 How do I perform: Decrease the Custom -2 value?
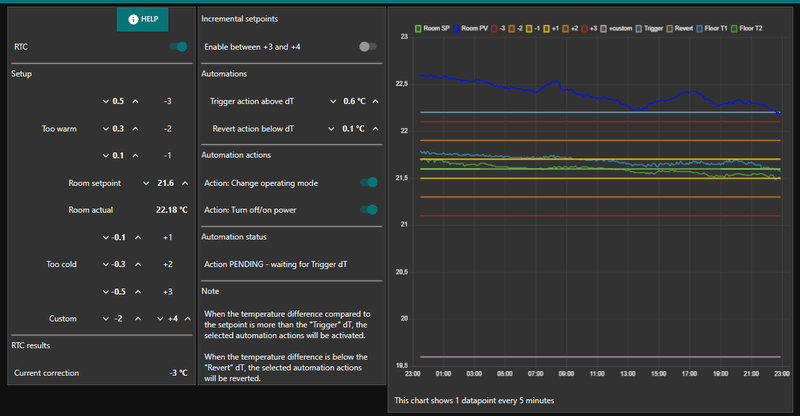click(x=105, y=319)
